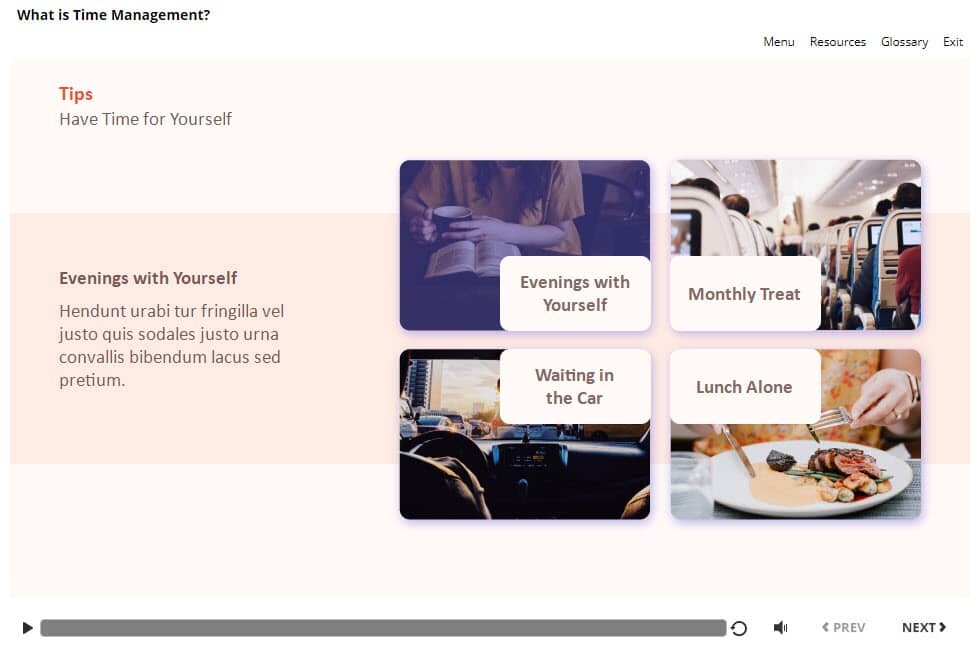This screenshot has height=658, width=980.
Task: Open the Glossary link
Action: point(904,42)
